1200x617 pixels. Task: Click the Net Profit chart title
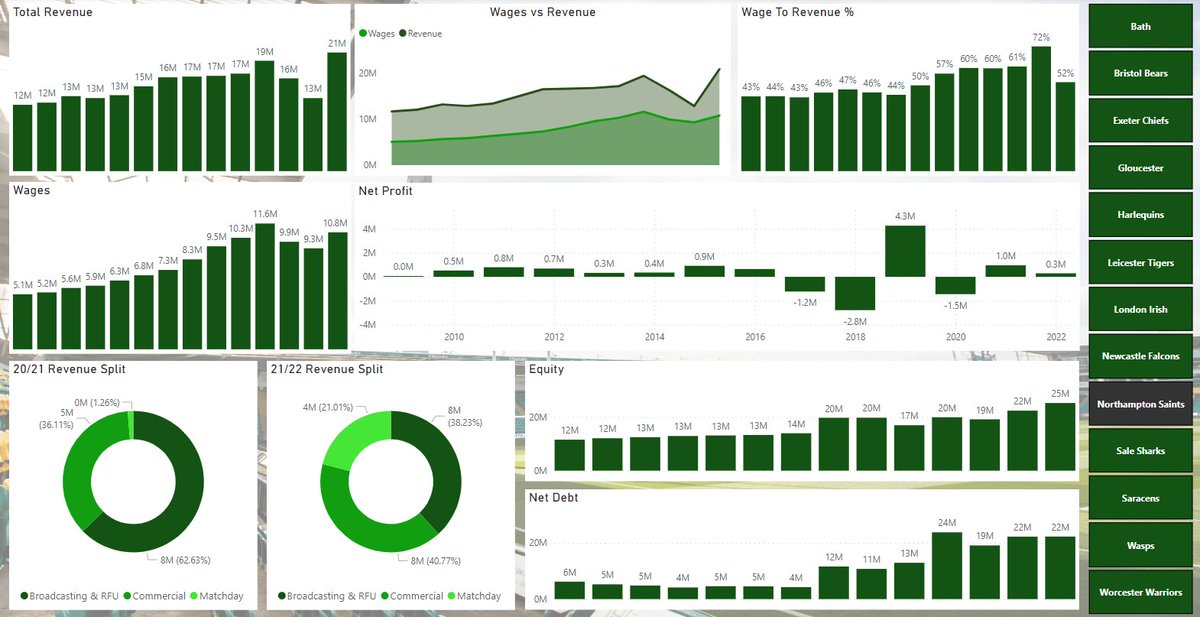385,191
